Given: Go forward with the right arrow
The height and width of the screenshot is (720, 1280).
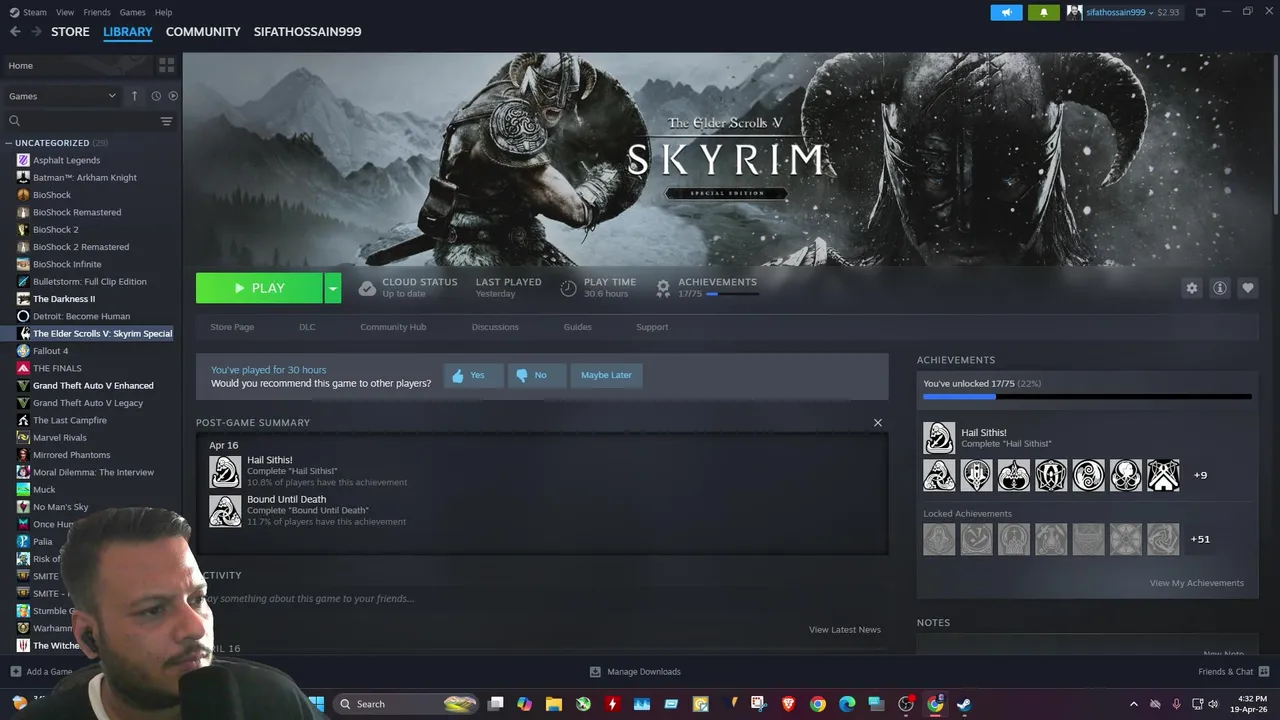Looking at the screenshot, I should pyautogui.click(x=37, y=32).
